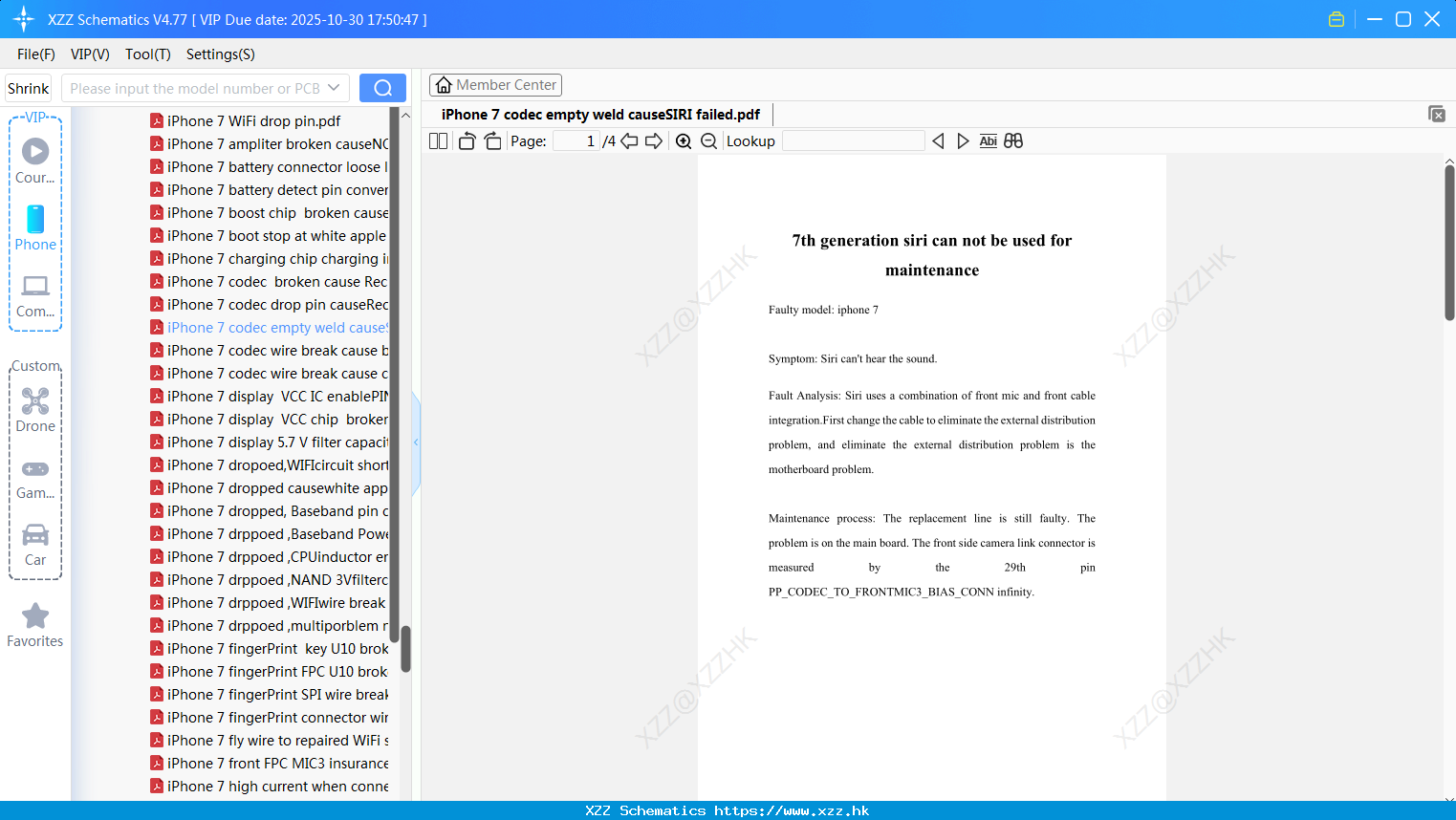1456x820 pixels.
Task: Open iPhone 7 battery detect pin file
Action: coord(269,190)
